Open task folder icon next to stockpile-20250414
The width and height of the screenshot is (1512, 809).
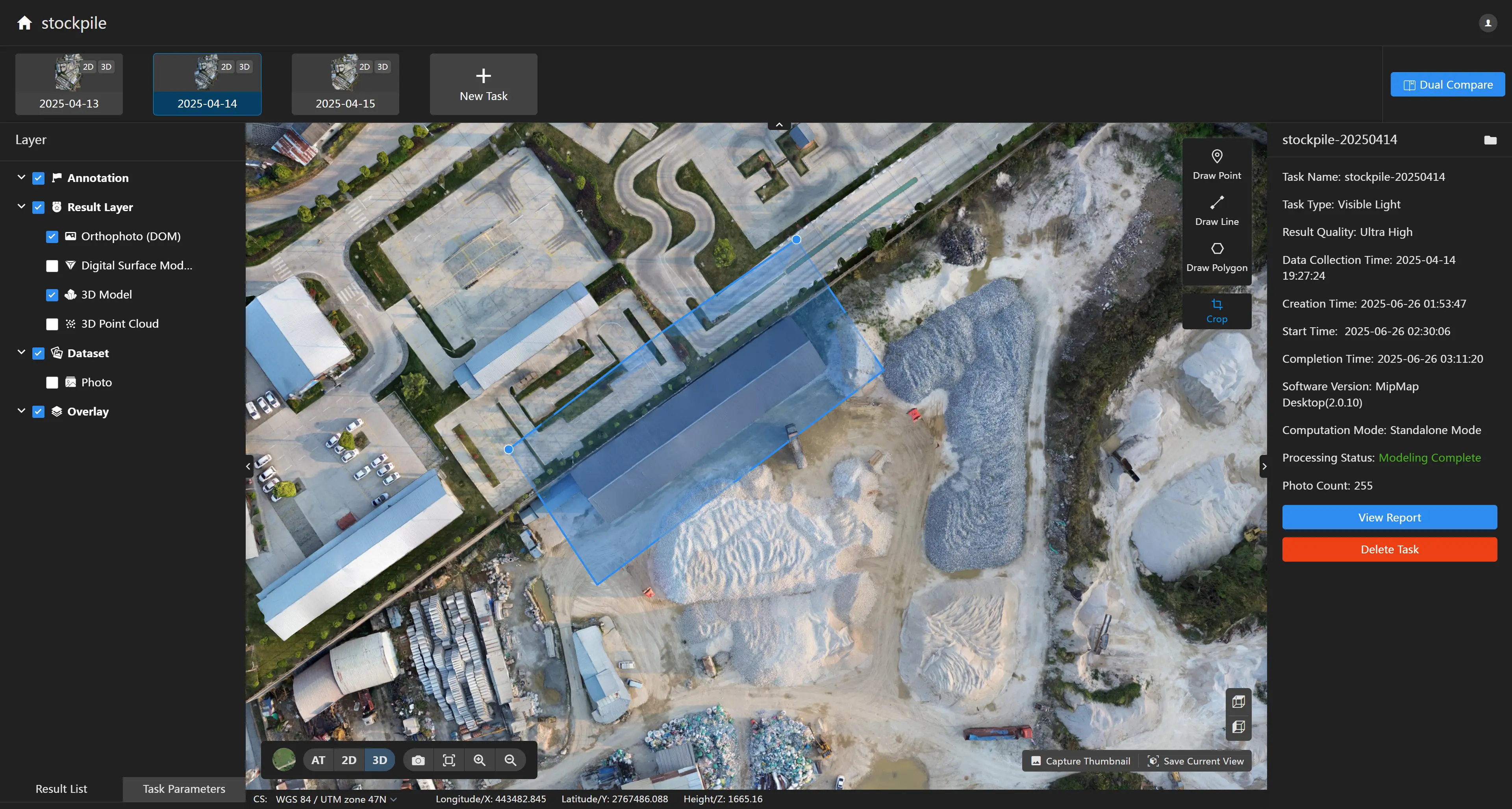pos(1490,140)
